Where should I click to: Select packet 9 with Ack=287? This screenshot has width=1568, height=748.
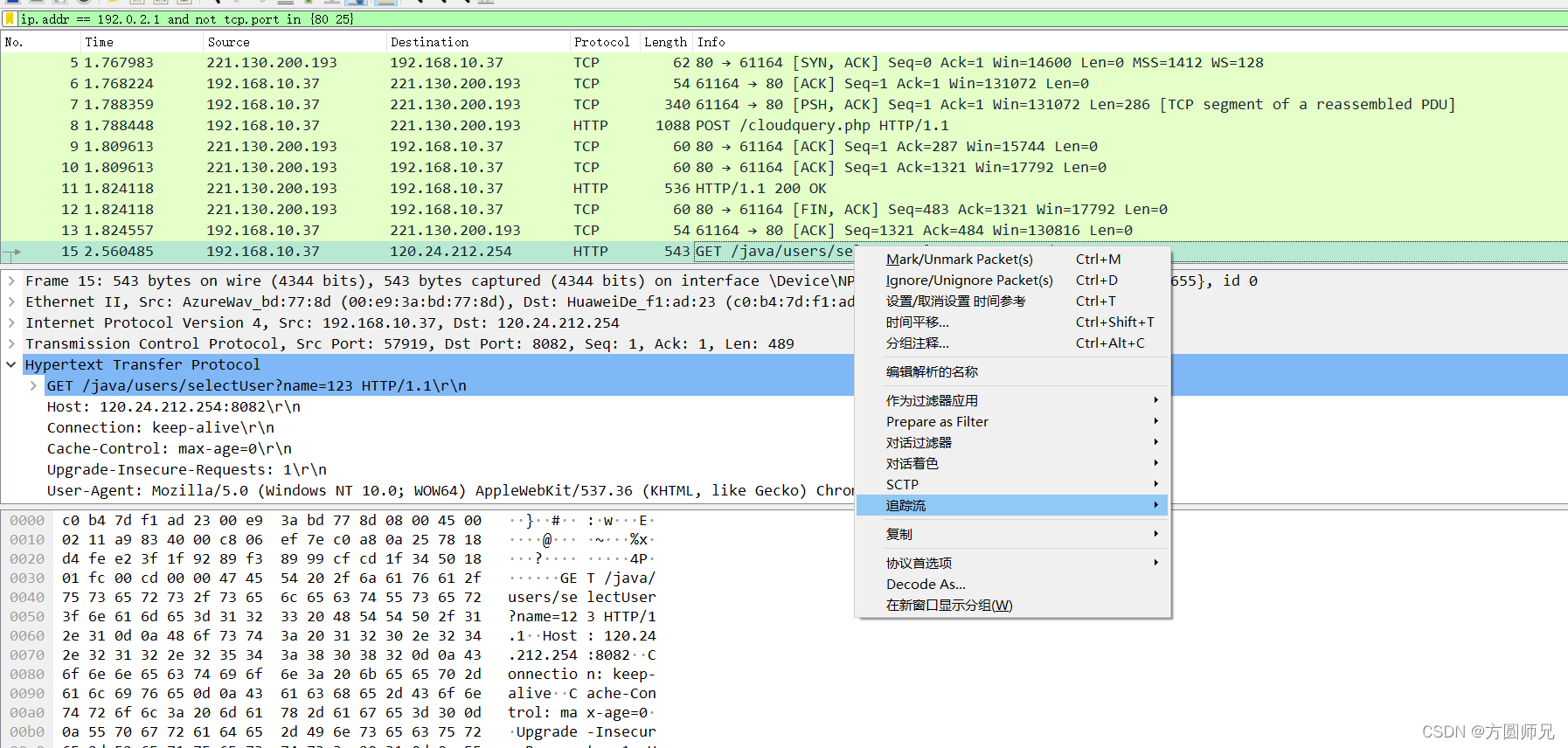point(784,147)
